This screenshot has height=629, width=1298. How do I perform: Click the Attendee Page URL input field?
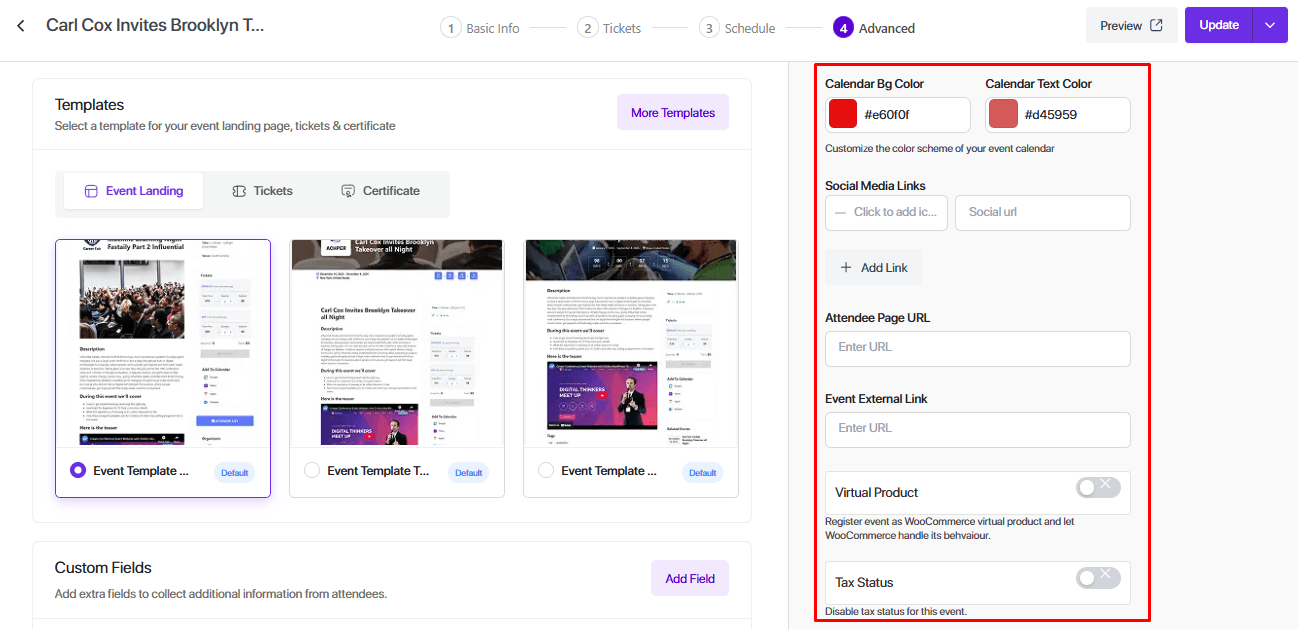(977, 348)
